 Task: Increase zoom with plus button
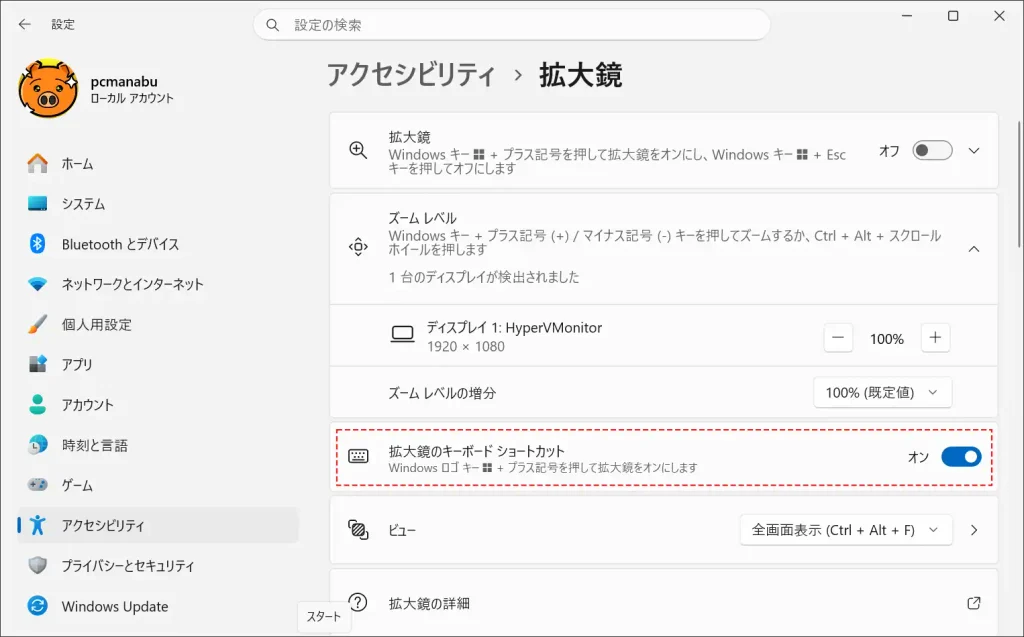935,338
